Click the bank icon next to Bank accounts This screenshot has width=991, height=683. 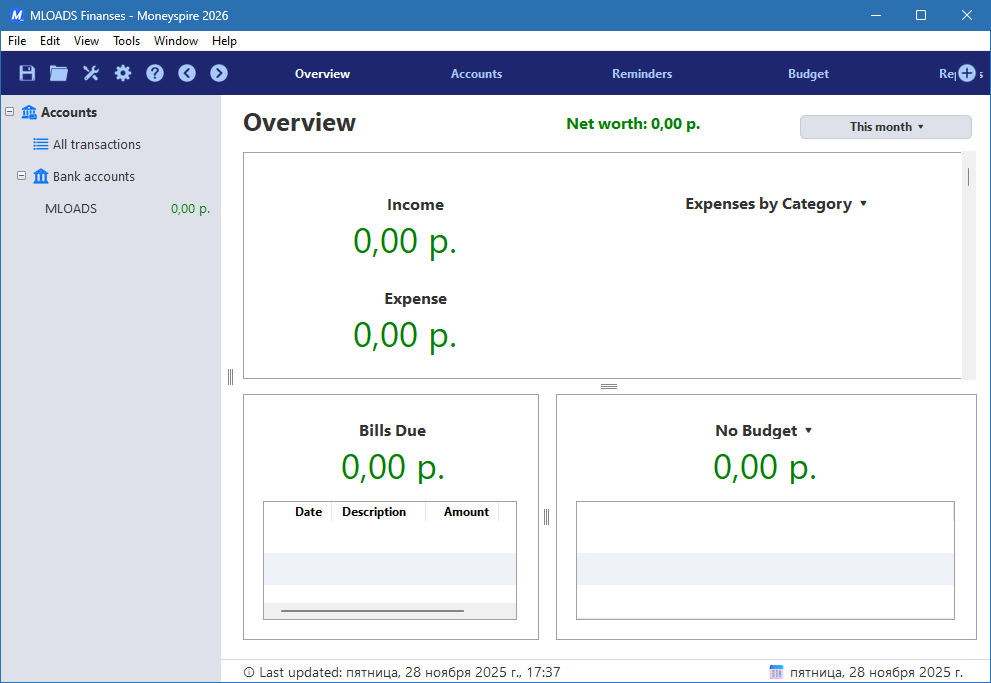click(x=41, y=176)
